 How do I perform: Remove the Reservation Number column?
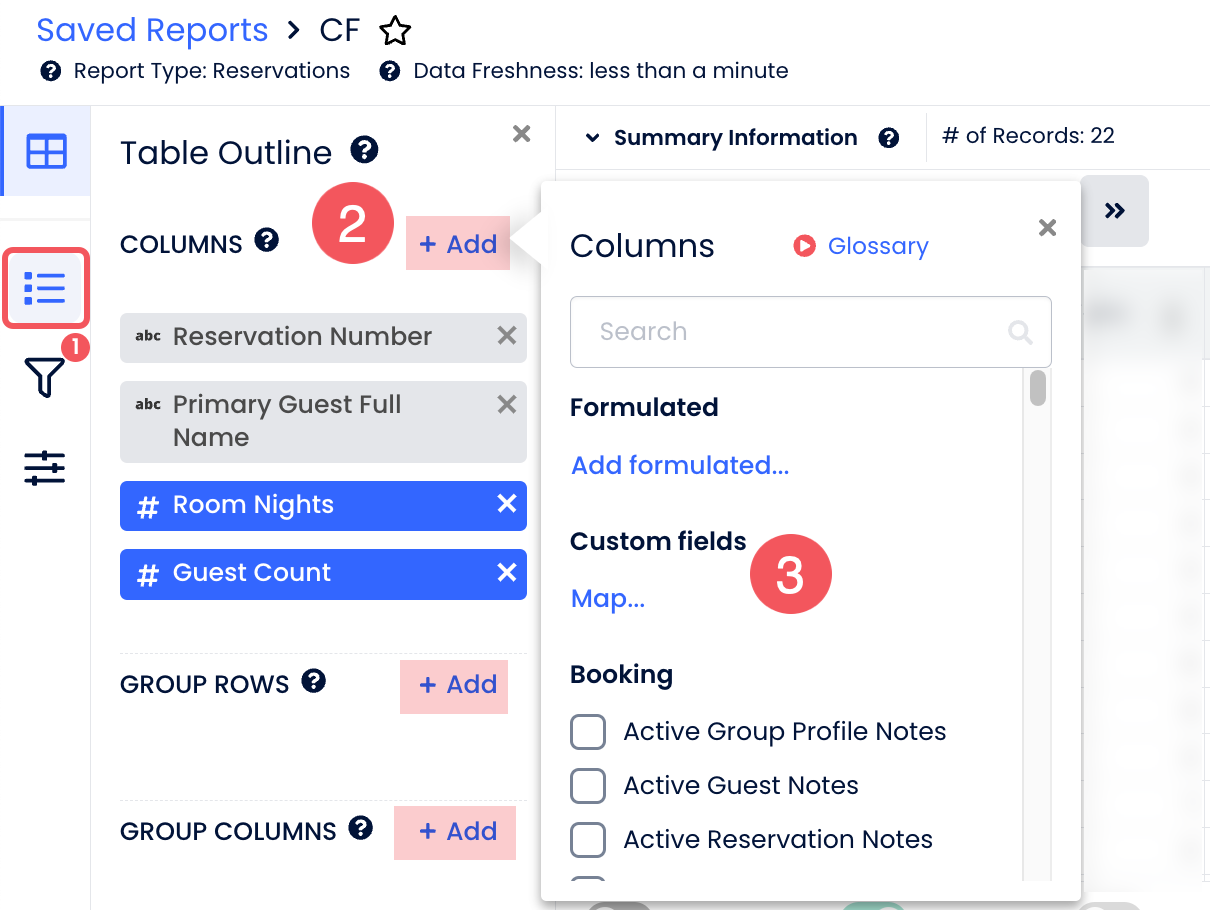(x=507, y=336)
